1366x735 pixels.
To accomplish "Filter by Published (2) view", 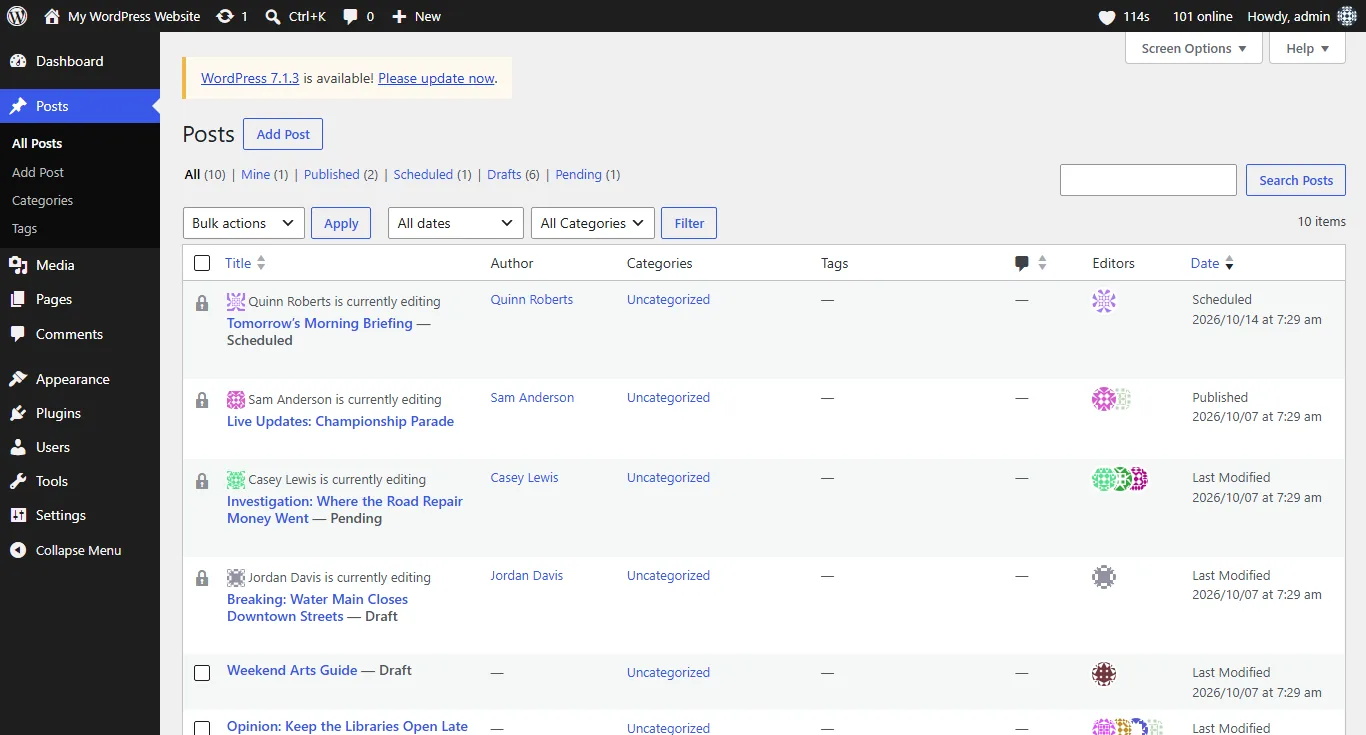I will pyautogui.click(x=341, y=174).
